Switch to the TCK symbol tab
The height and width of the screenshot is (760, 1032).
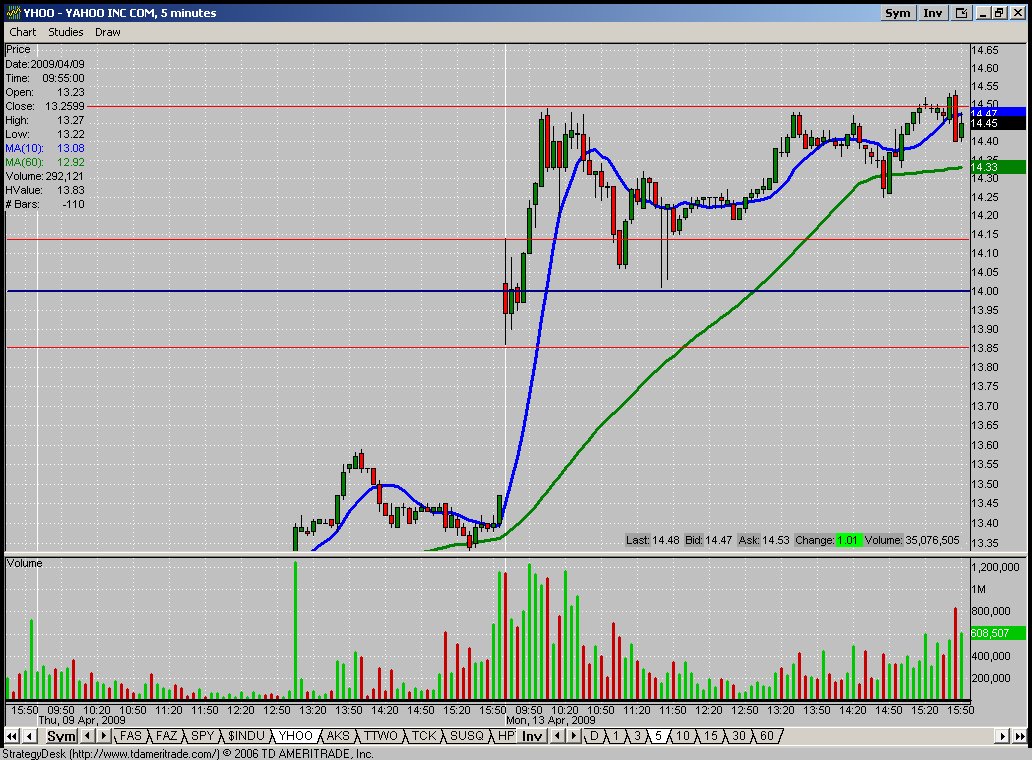425,736
